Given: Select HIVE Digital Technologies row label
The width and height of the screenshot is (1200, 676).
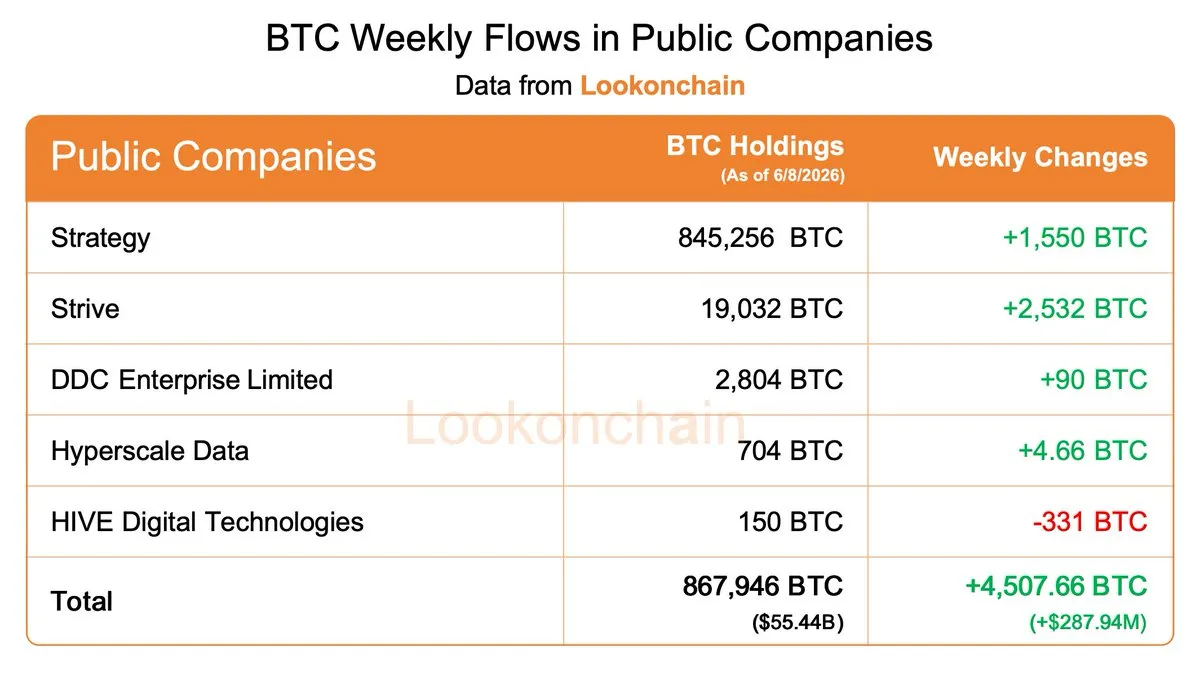Looking at the screenshot, I should pyautogui.click(x=207, y=522).
